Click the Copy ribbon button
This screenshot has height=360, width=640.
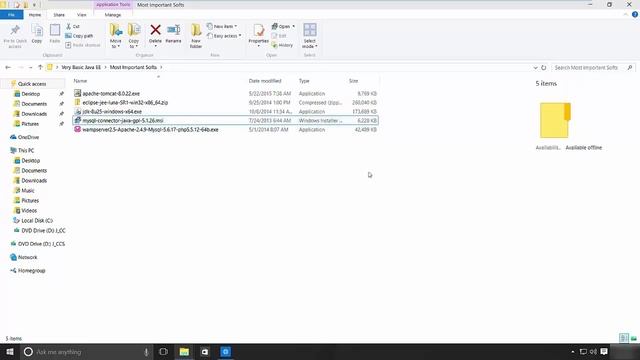(37, 34)
